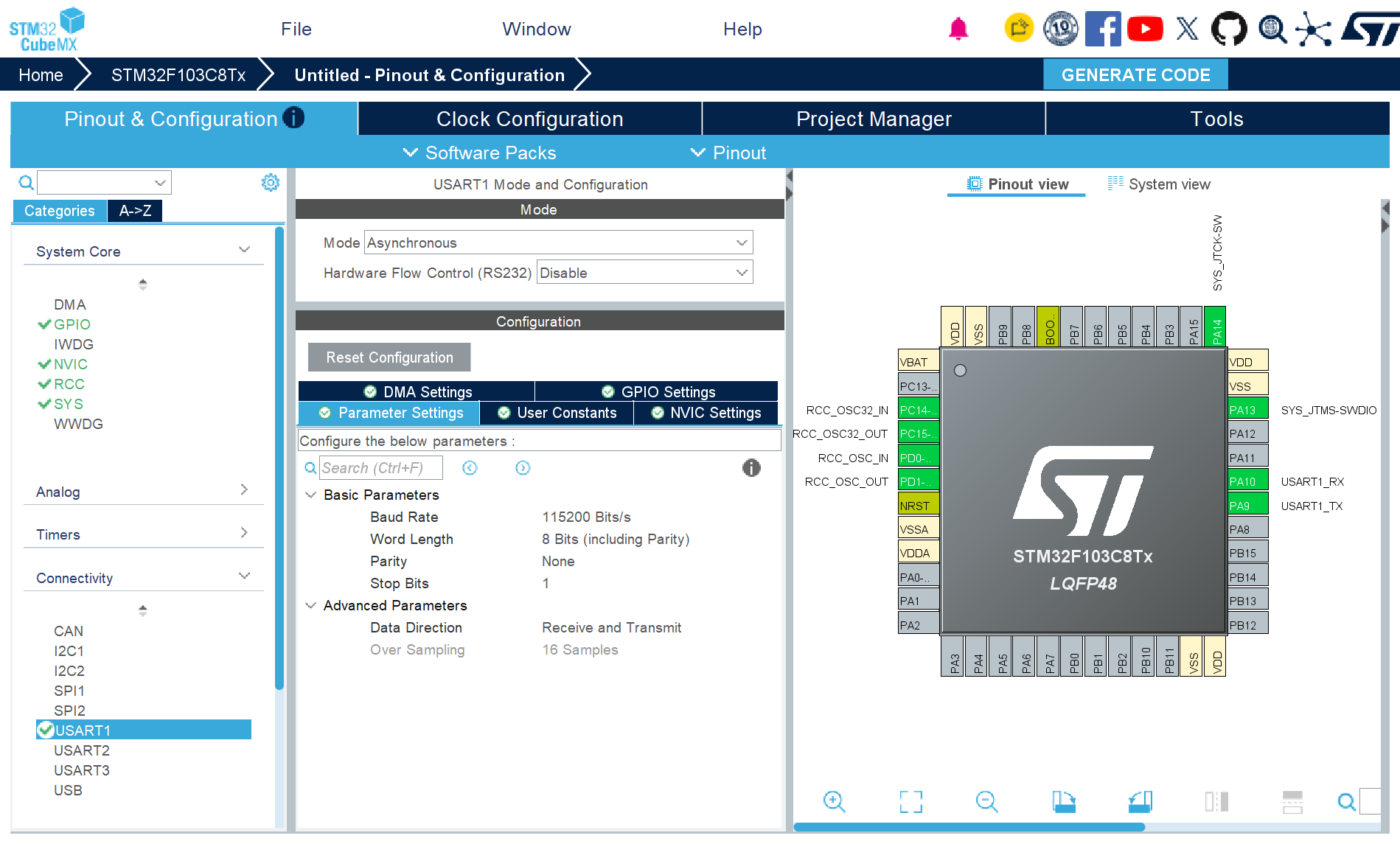
Task: Rotate chip view clockwise icon
Action: [1064, 801]
